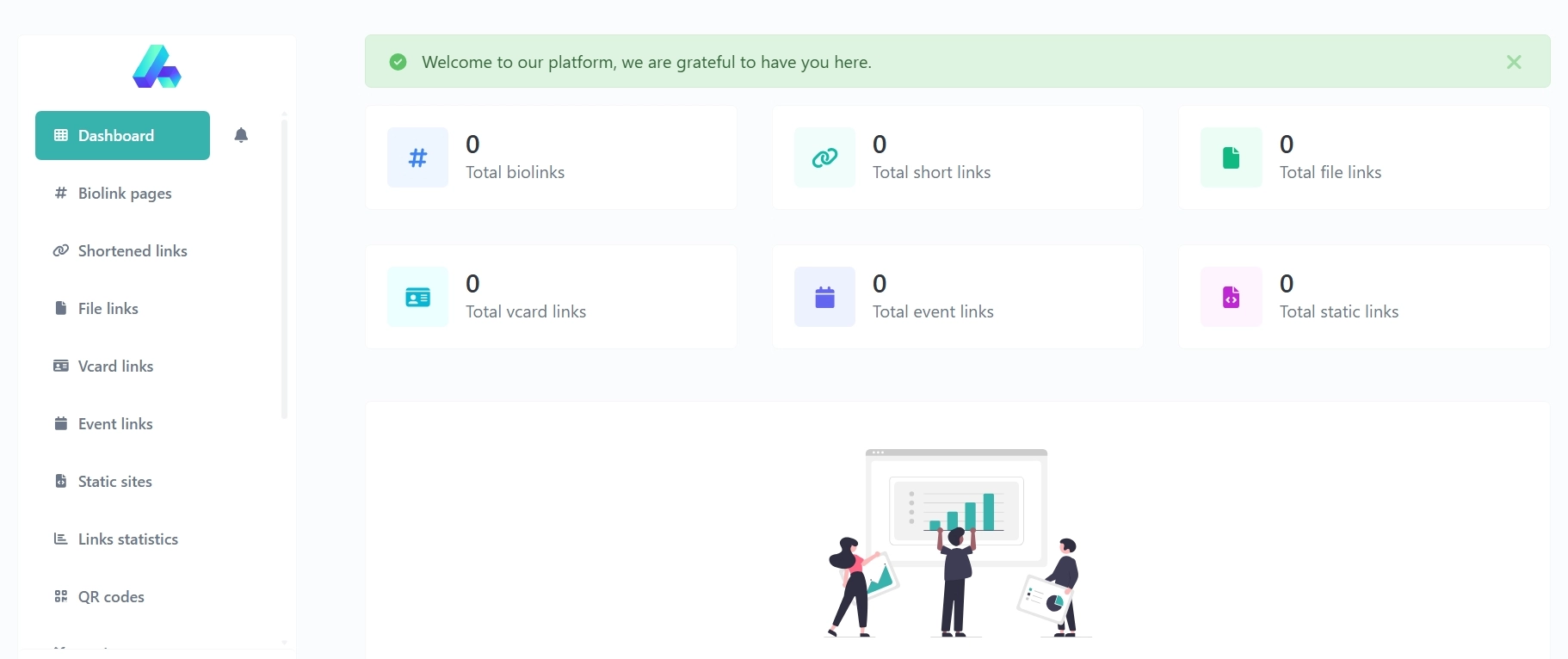Click the code file icon on Total static links
Image resolution: width=1568 pixels, height=659 pixels.
(1232, 297)
